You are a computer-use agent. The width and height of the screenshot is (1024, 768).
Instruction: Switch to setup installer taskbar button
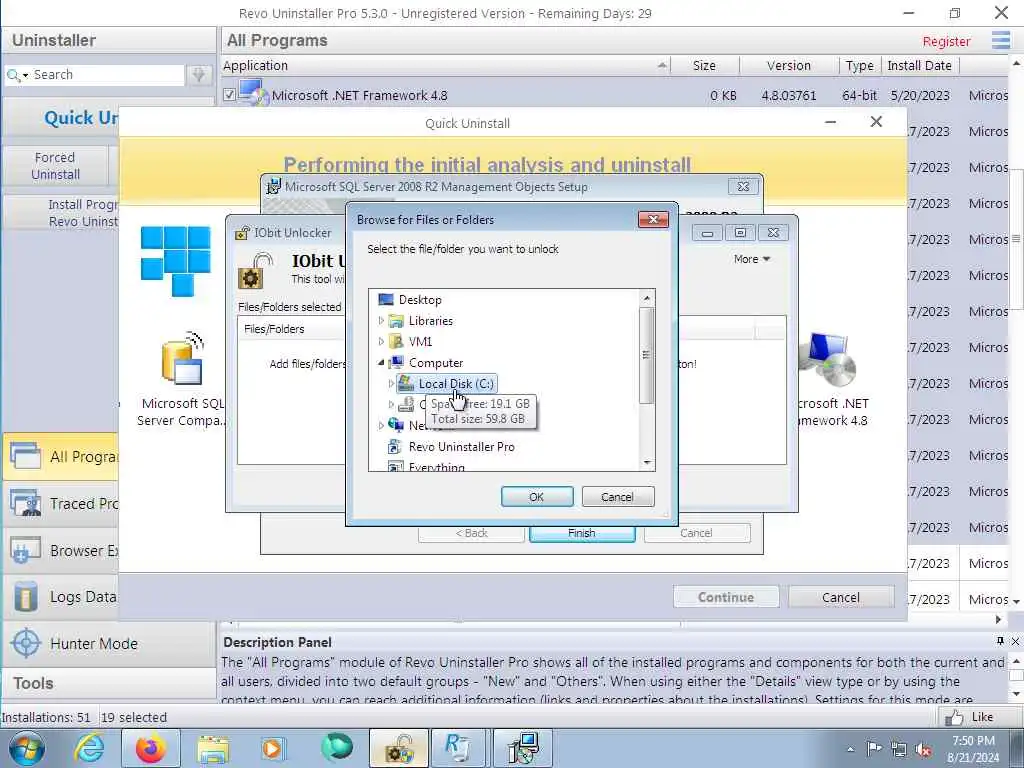coord(523,748)
